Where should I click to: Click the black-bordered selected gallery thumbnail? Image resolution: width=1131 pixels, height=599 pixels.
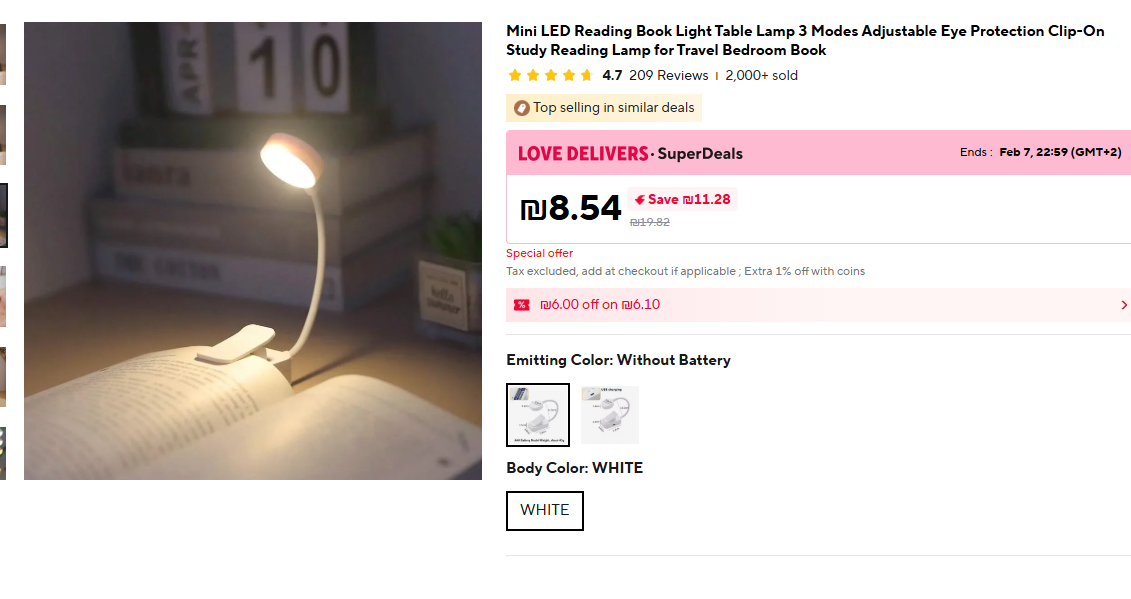click(x=3, y=215)
